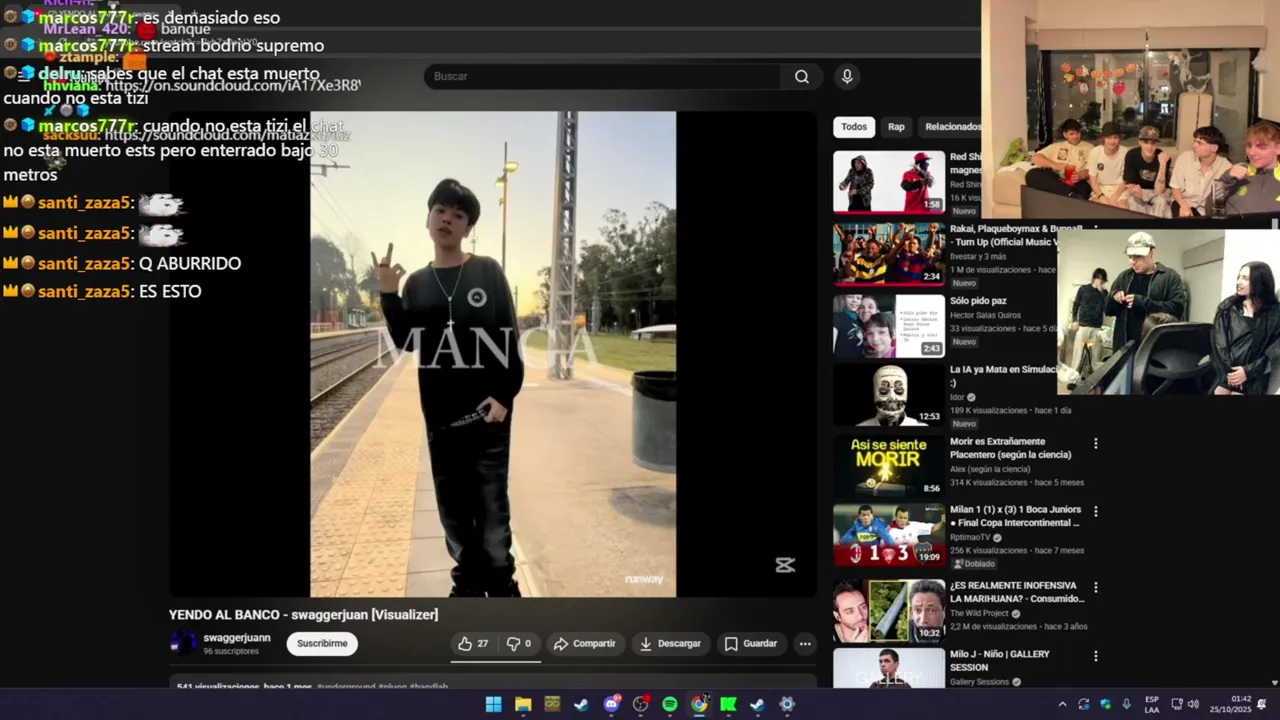Open first Steam icon in taskbar

581,704
